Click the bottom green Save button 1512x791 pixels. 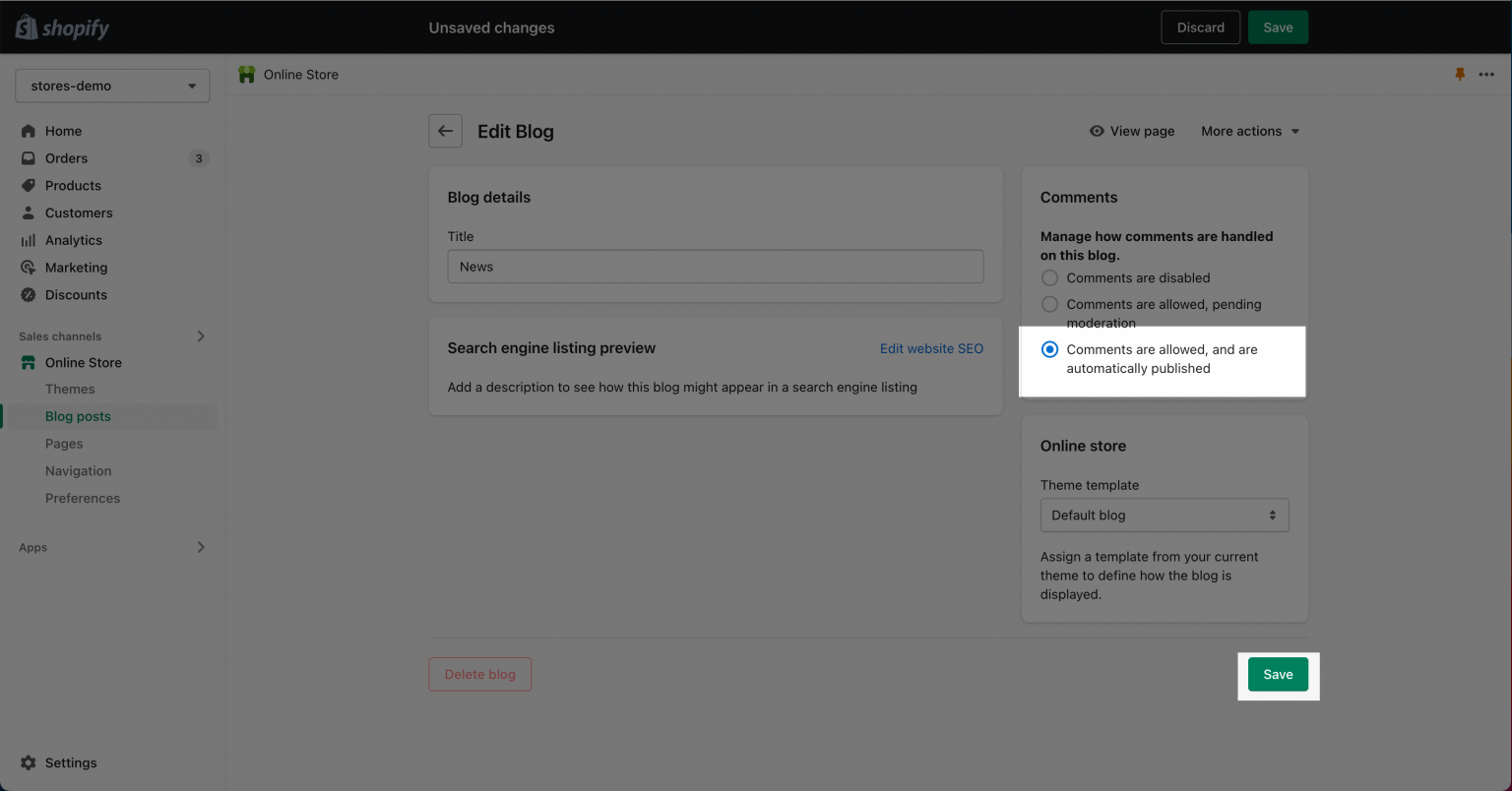pyautogui.click(x=1278, y=675)
